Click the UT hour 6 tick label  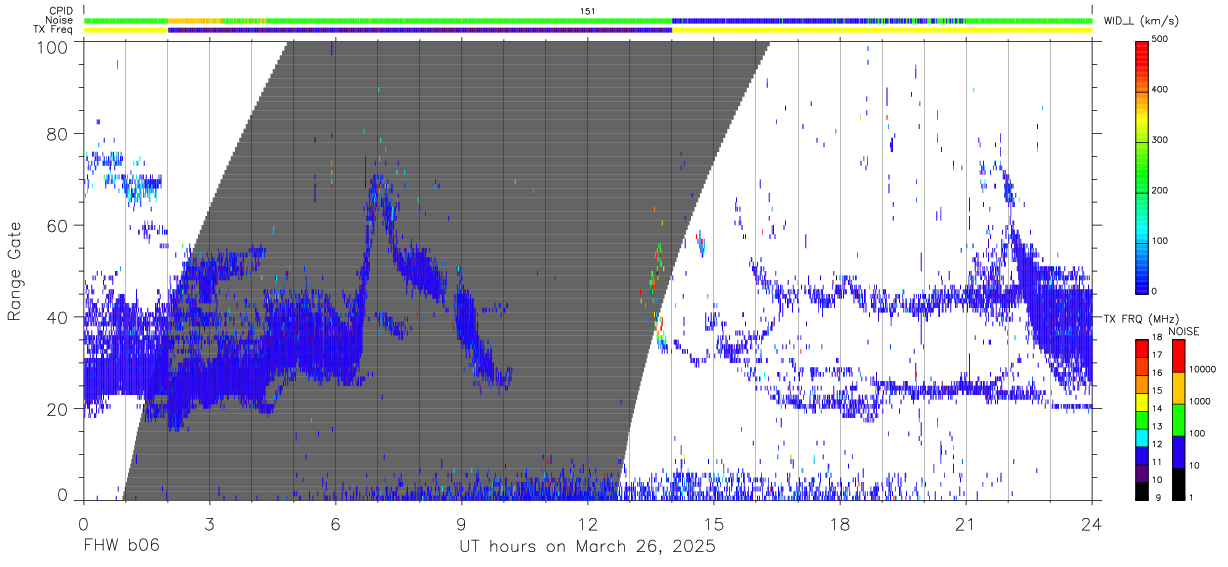[x=335, y=524]
